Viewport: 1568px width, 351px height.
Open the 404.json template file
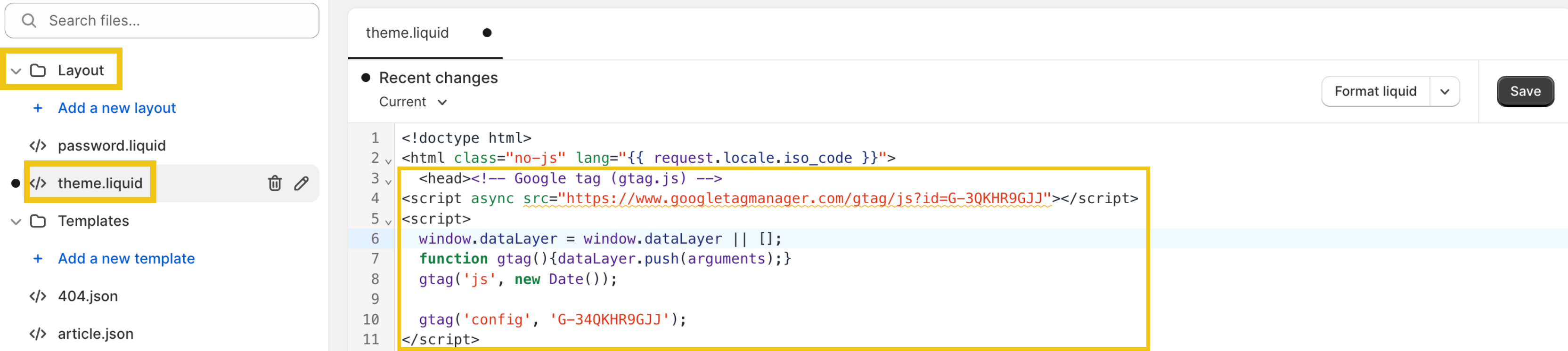[88, 296]
